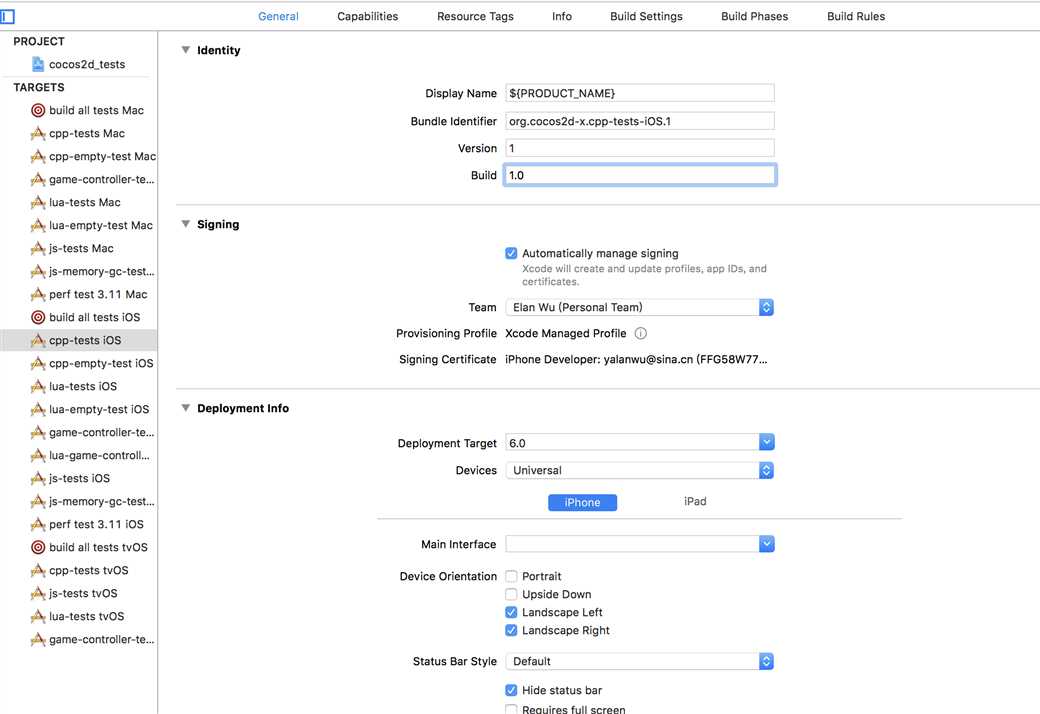Image resolution: width=1040 pixels, height=714 pixels.
Task: Select the 'lua-tests tvOS' target row
Action: coord(78,616)
